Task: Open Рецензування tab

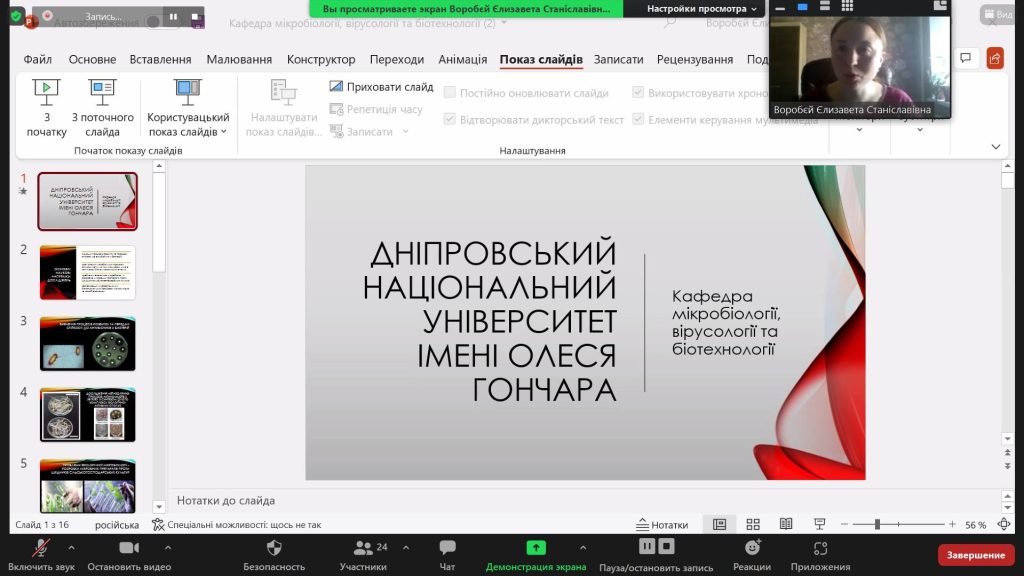Action: [695, 59]
